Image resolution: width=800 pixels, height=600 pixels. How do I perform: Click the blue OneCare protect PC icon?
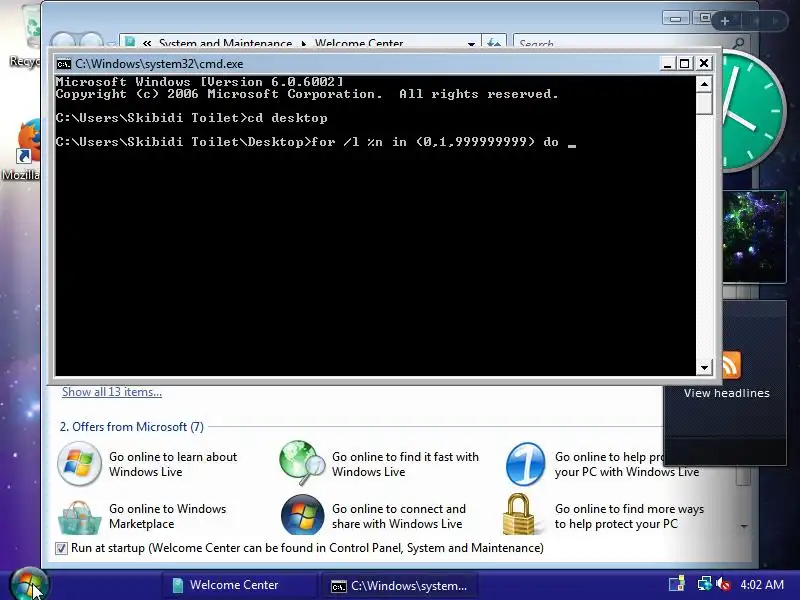pos(525,464)
